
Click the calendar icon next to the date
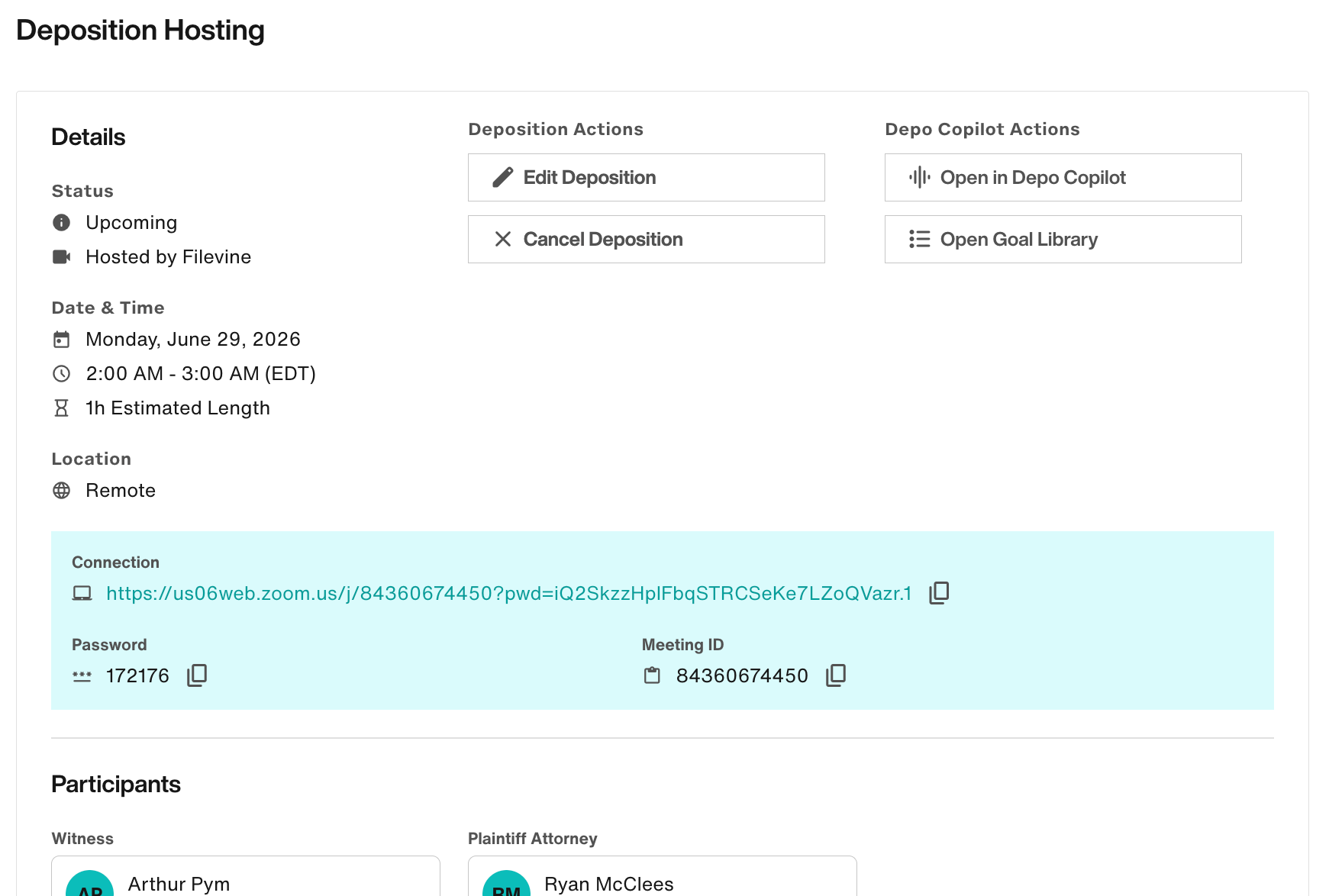point(61,339)
